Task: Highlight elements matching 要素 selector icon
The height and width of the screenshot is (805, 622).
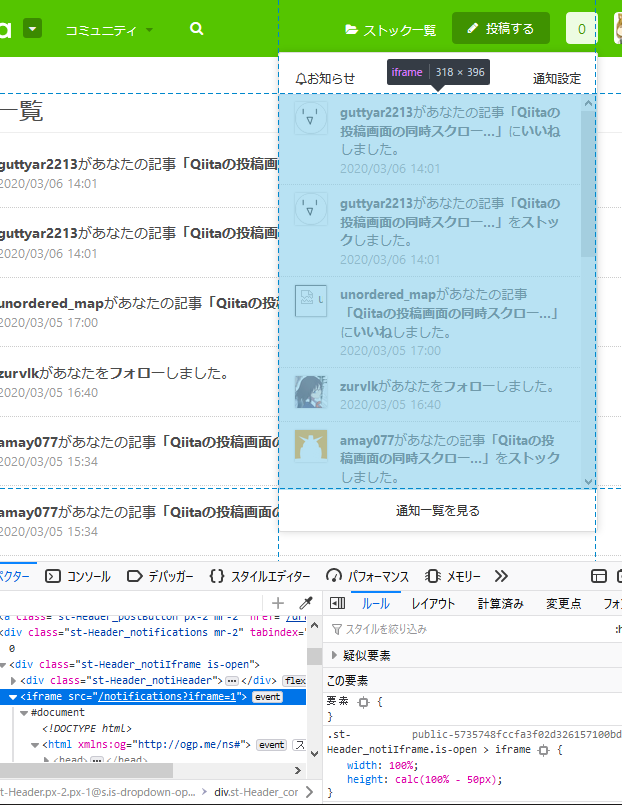Action: [363, 702]
